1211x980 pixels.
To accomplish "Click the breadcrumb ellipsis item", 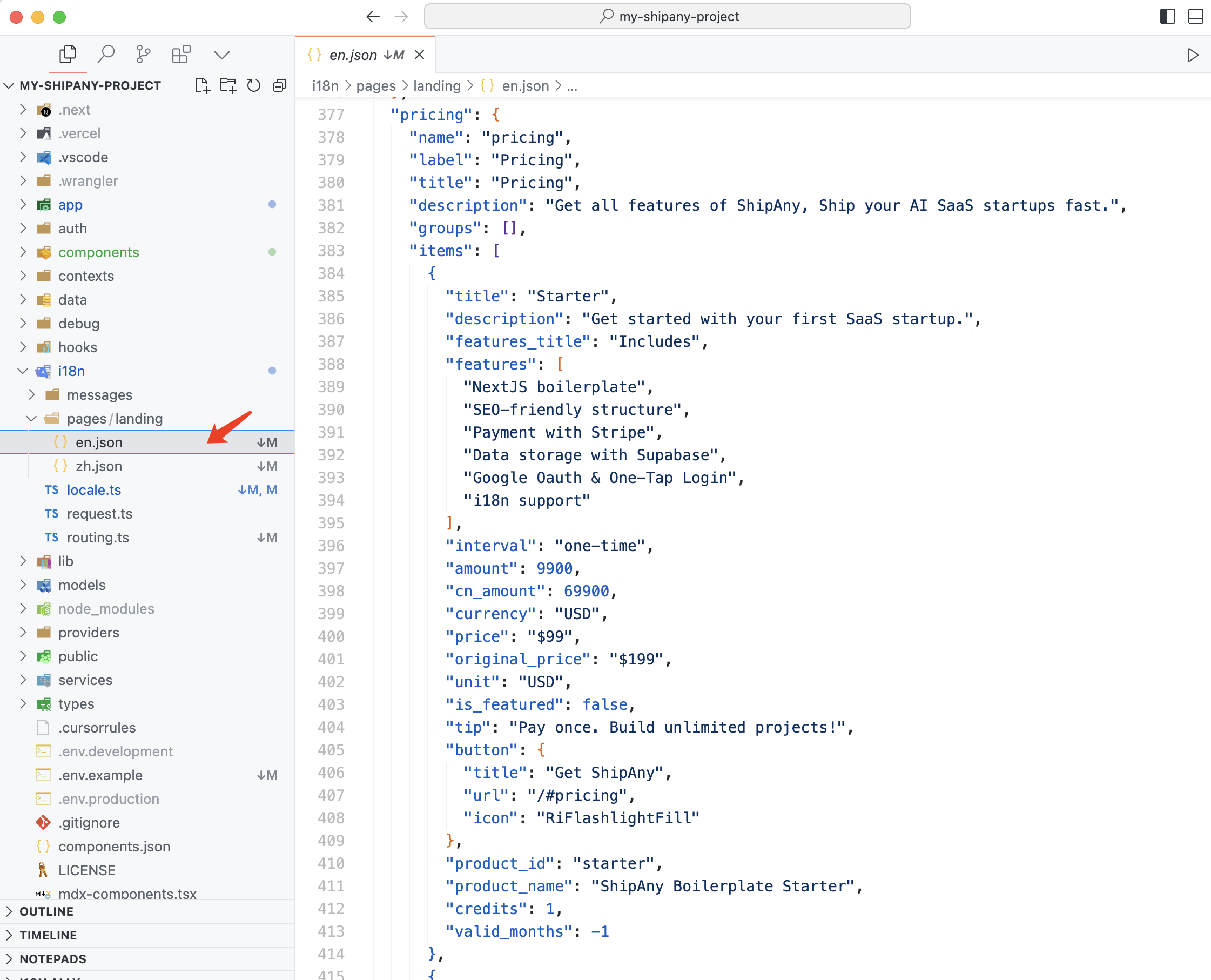I will click(572, 86).
